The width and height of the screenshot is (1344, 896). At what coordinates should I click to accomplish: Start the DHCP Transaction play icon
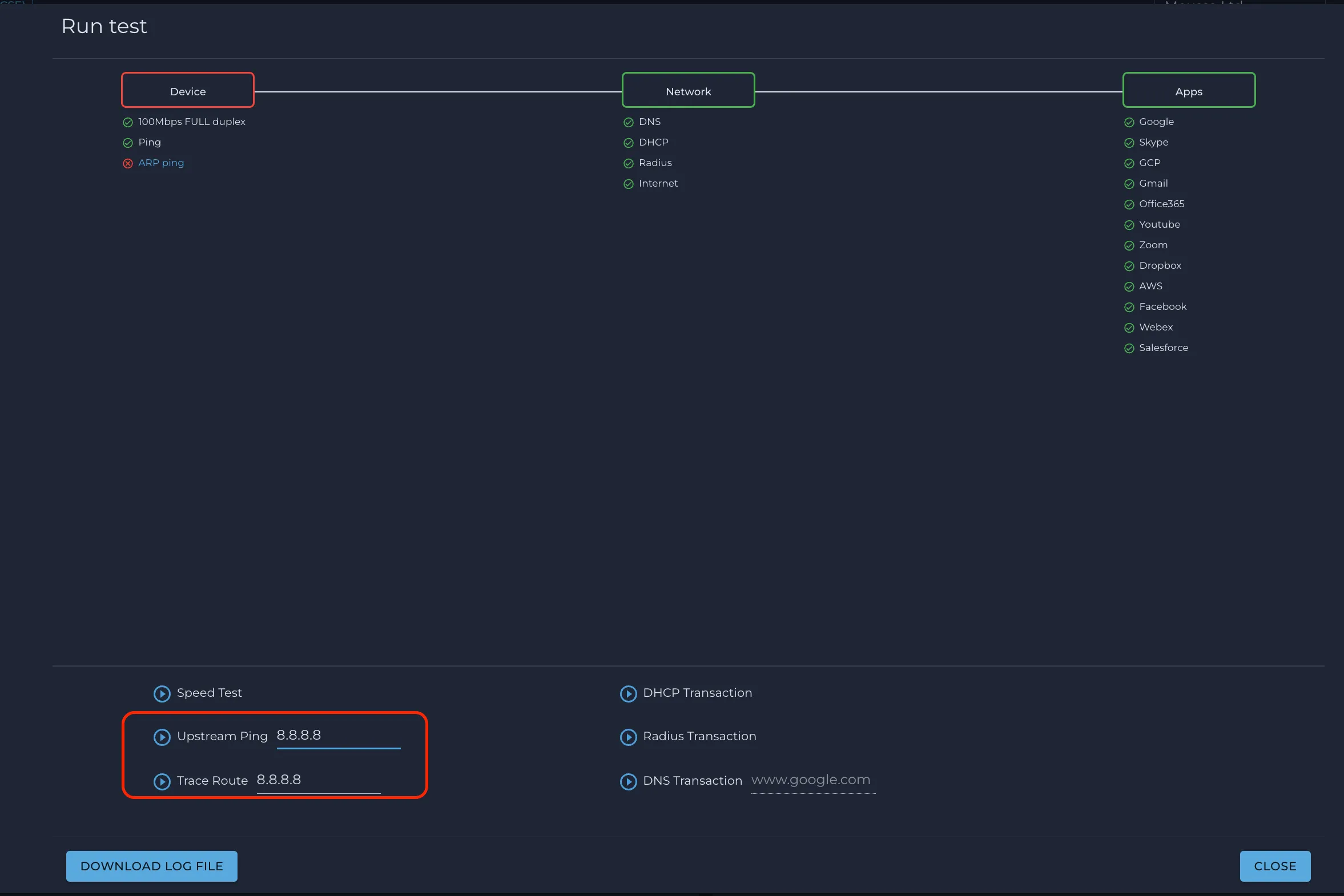628,694
